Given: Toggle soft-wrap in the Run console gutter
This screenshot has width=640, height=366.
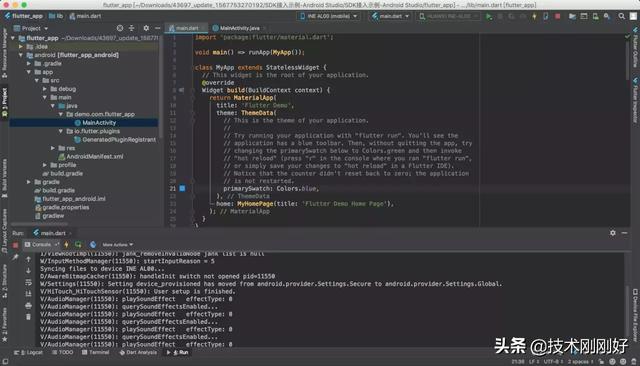Looking at the screenshot, I should [x=28, y=282].
